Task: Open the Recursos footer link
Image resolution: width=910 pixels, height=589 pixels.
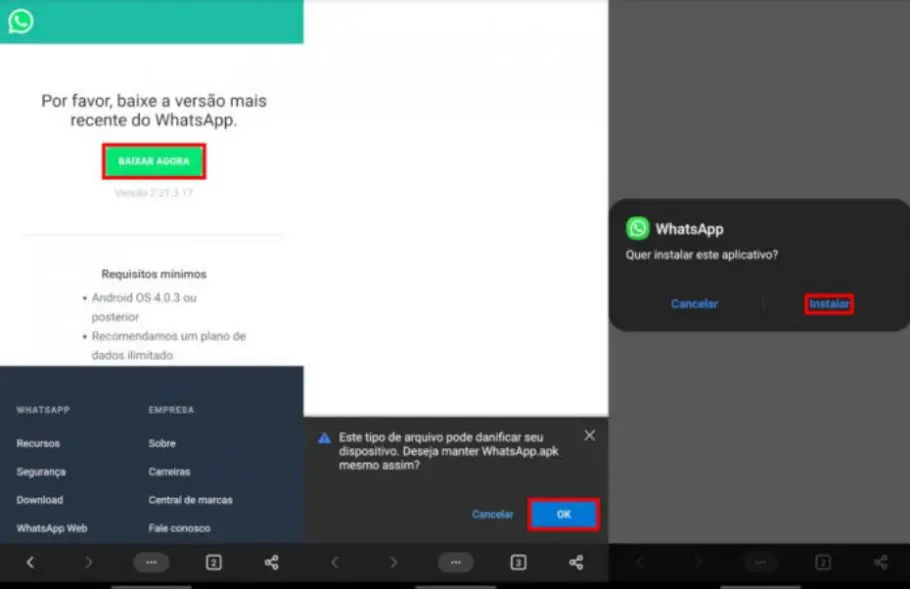Action: click(x=38, y=443)
